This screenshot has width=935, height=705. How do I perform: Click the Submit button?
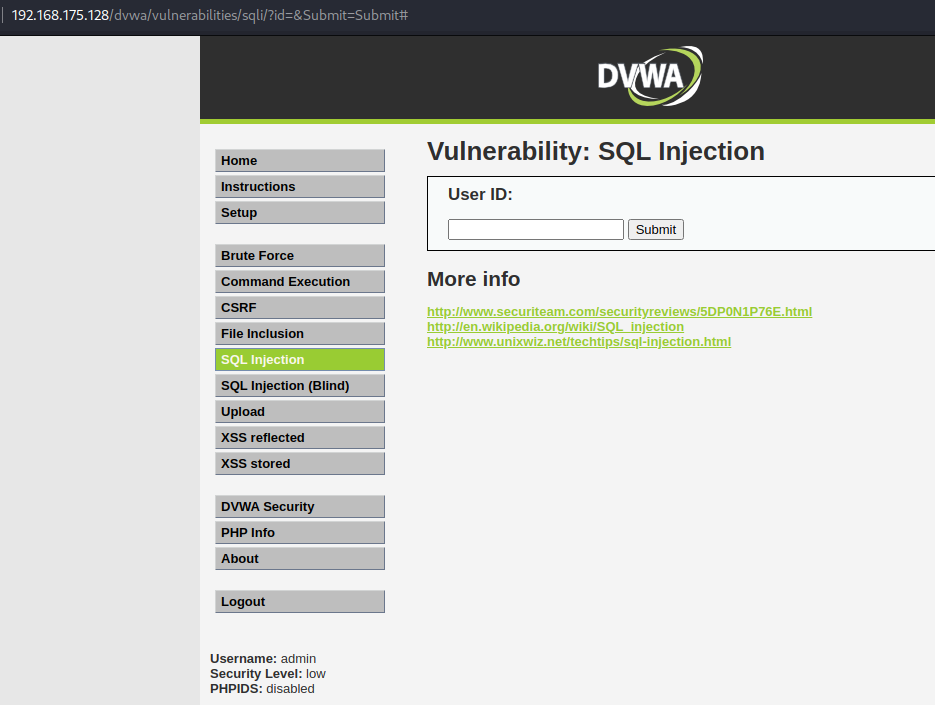[655, 230]
